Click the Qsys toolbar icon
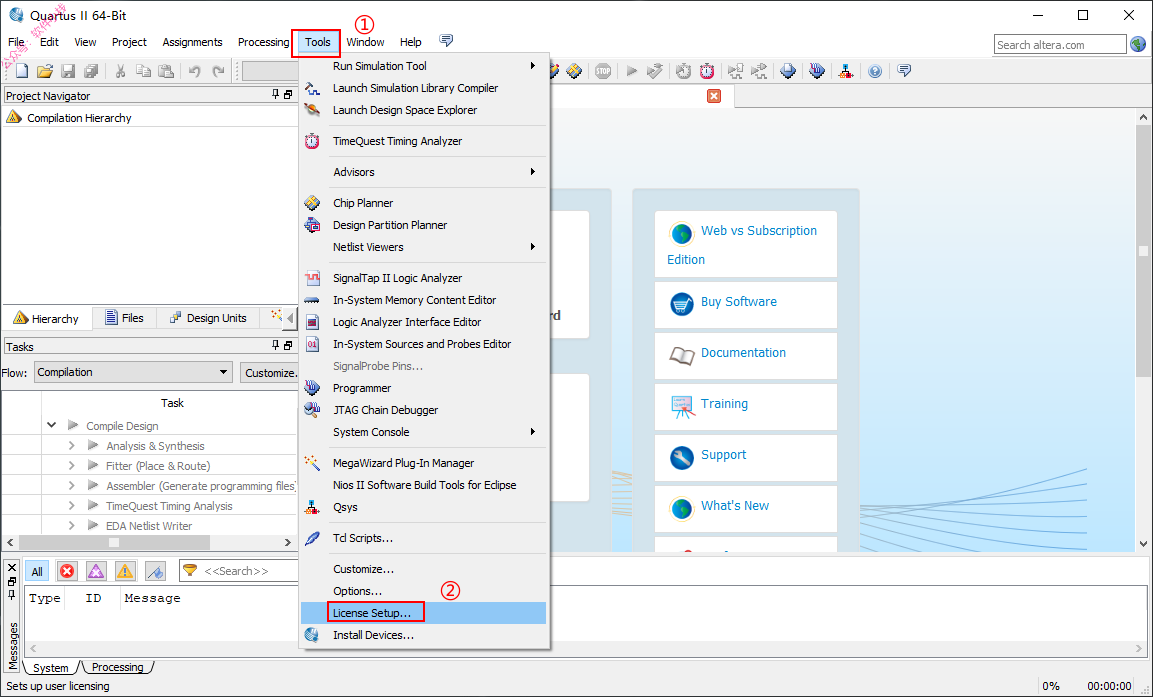Image resolution: width=1153 pixels, height=697 pixels. click(846, 71)
